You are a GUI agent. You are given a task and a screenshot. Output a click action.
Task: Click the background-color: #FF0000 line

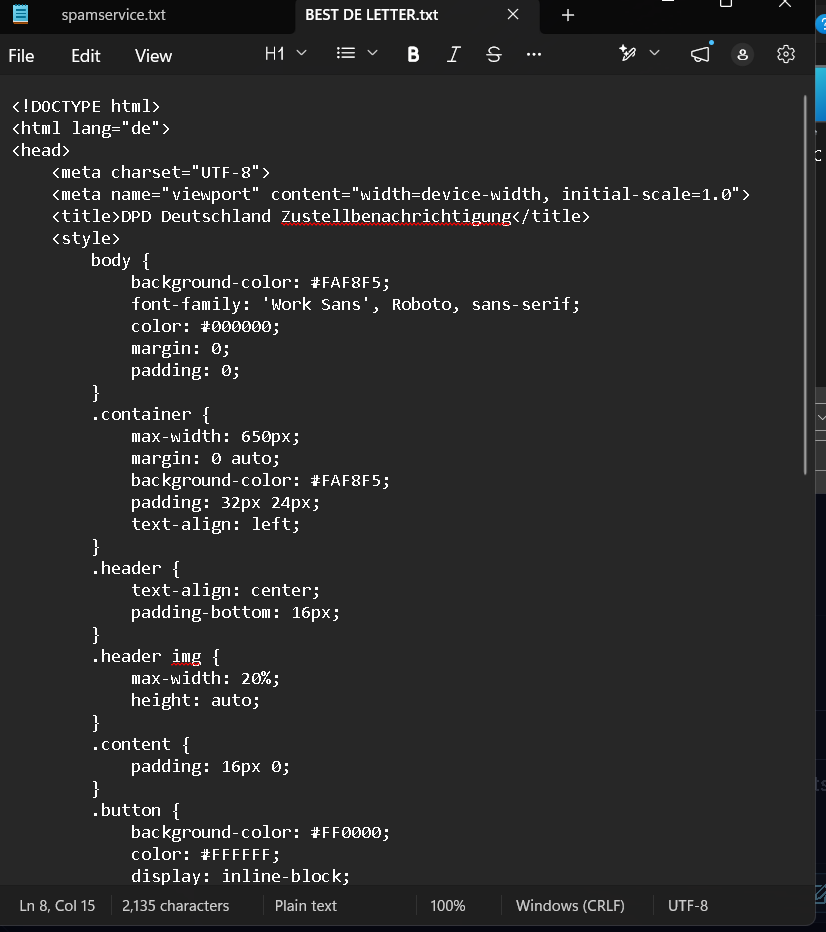(260, 832)
